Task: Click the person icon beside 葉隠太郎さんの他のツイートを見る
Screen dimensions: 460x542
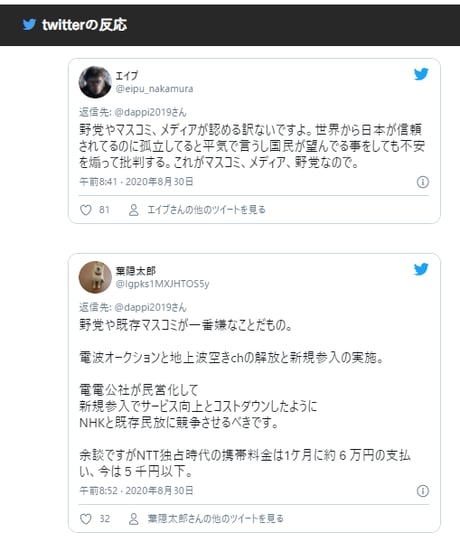Action: [134, 518]
